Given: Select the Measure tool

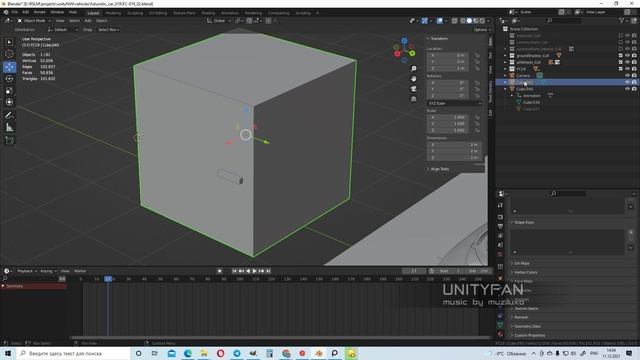Looking at the screenshot, I should (9, 128).
